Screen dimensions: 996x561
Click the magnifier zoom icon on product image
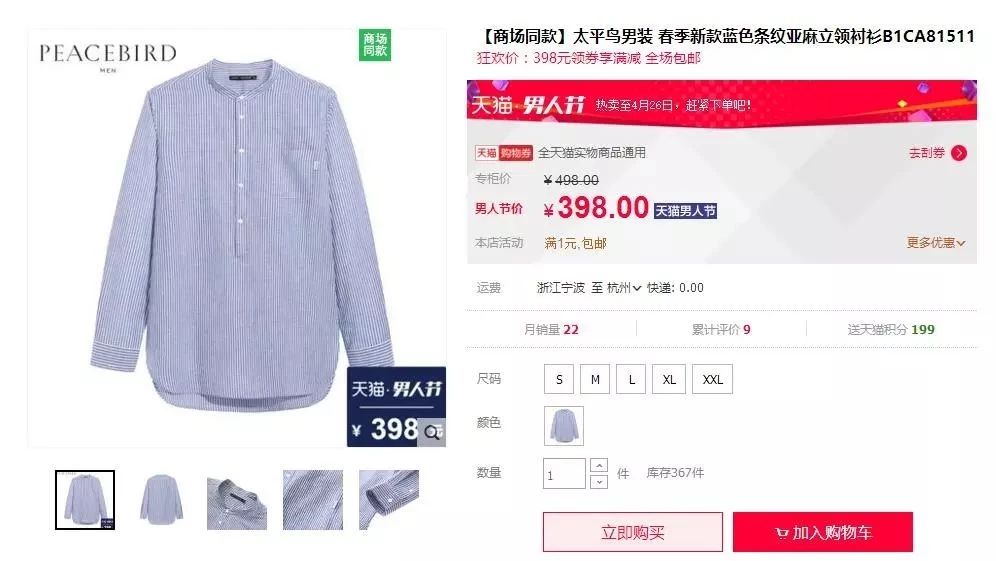(x=432, y=432)
